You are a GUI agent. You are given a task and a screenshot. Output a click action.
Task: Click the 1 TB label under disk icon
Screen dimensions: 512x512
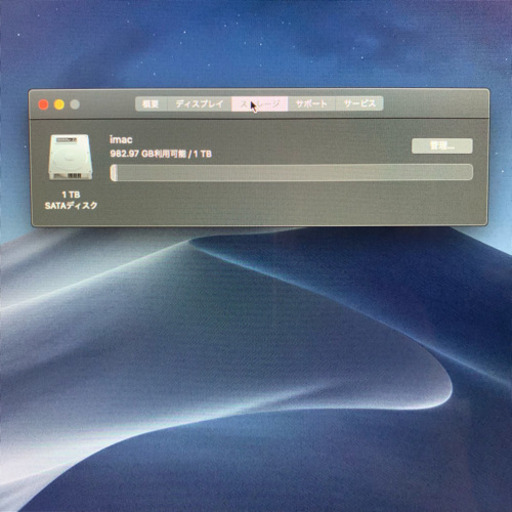coord(71,194)
